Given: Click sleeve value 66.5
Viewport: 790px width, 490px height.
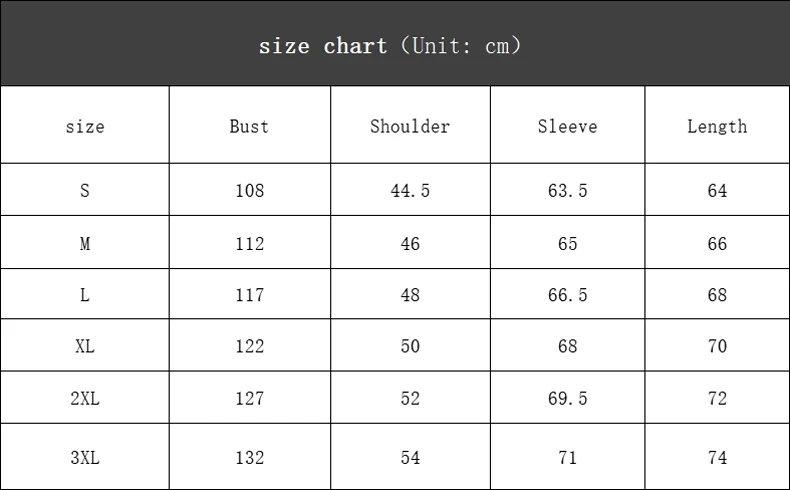Looking at the screenshot, I should coord(567,295).
